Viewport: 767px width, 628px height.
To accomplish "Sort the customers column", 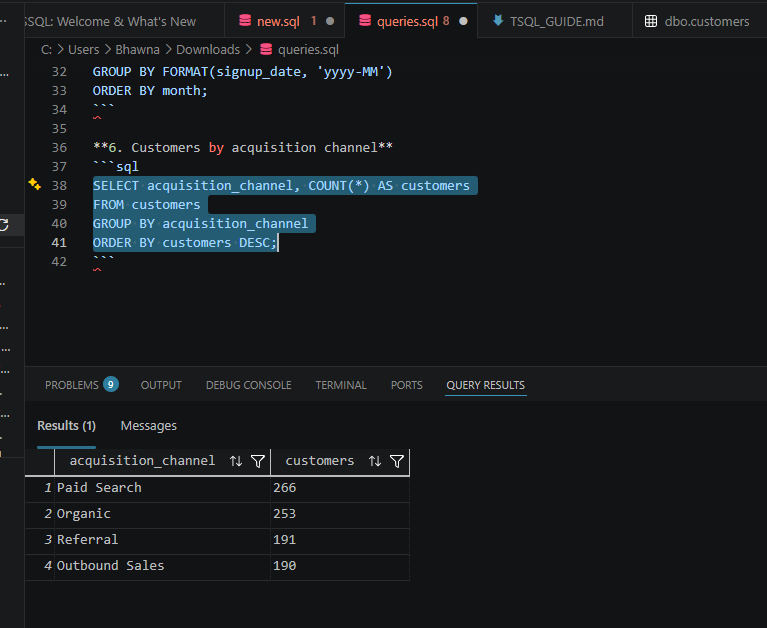I will 375,461.
